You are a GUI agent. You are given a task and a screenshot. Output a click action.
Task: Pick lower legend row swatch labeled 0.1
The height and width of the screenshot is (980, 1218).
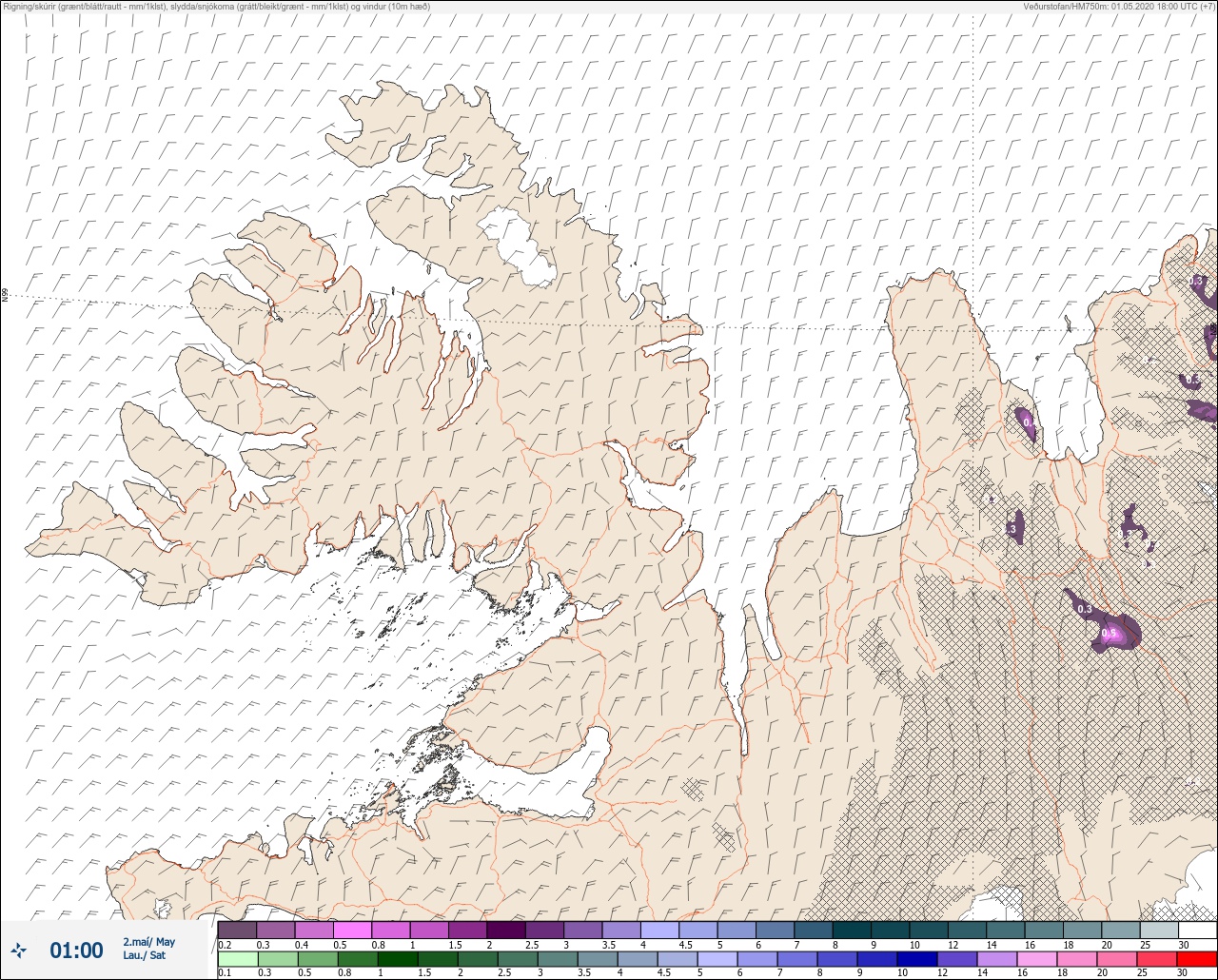point(237,958)
